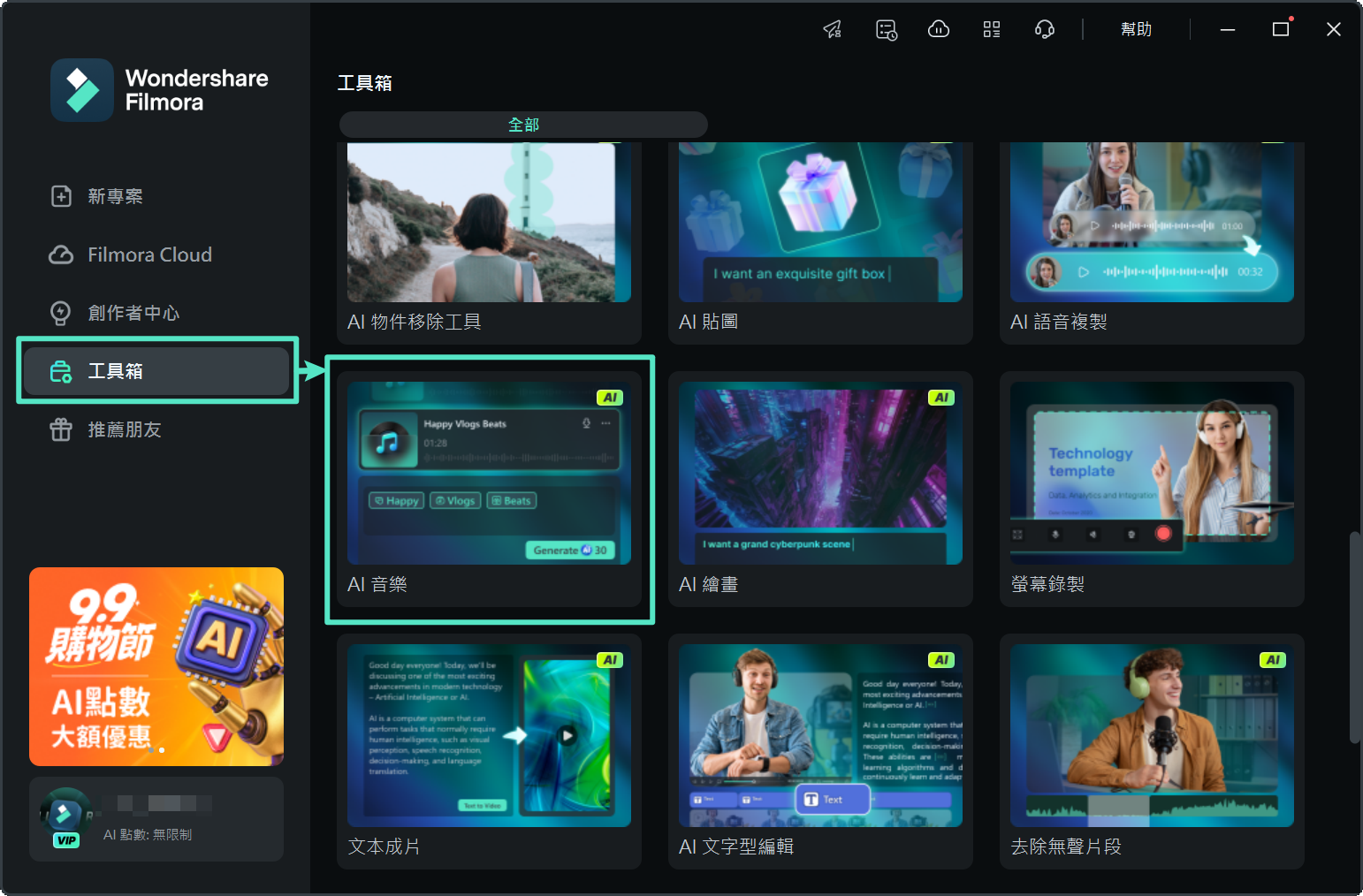Open Filmora Cloud in sidebar
The image size is (1363, 896).
[156, 254]
